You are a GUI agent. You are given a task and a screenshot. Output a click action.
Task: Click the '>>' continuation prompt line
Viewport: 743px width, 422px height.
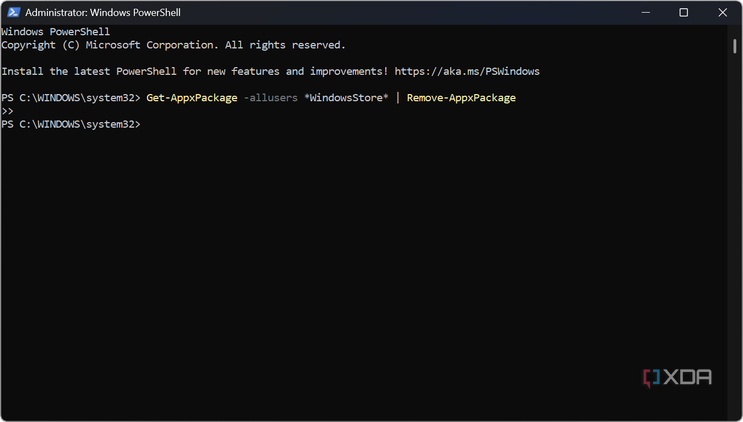(8, 111)
